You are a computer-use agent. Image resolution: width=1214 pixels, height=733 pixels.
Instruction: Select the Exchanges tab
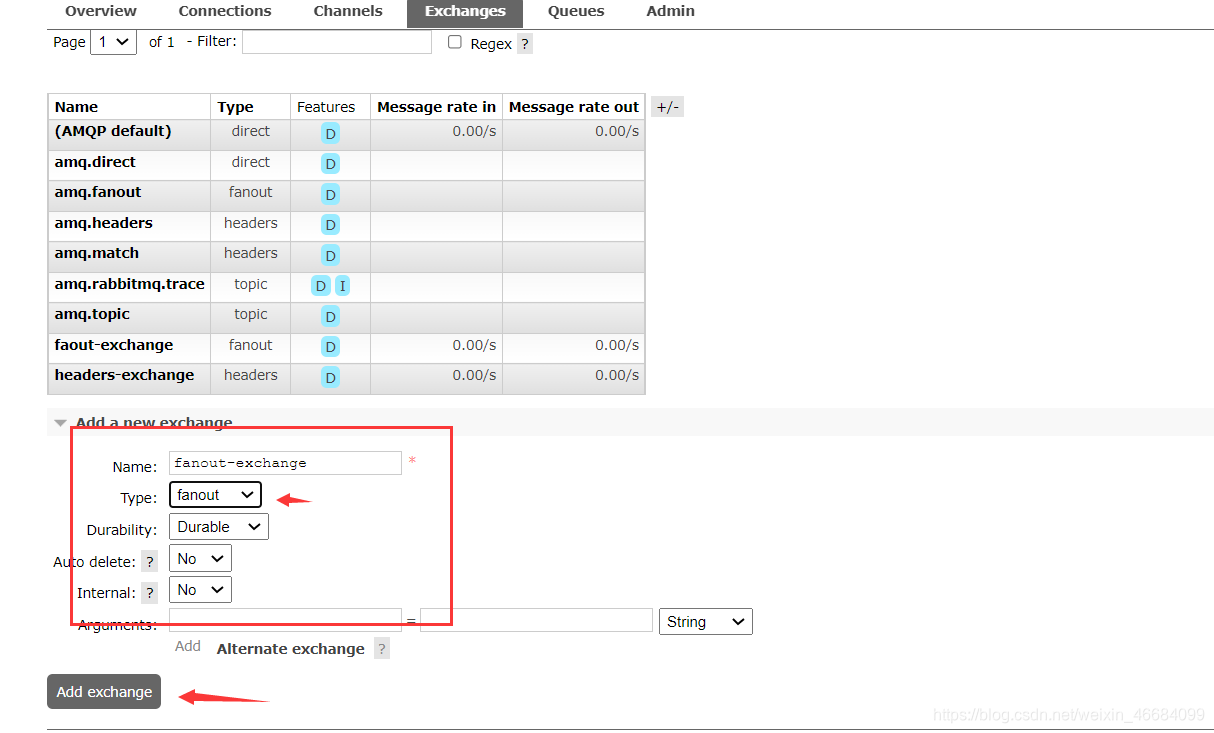pyautogui.click(x=465, y=12)
